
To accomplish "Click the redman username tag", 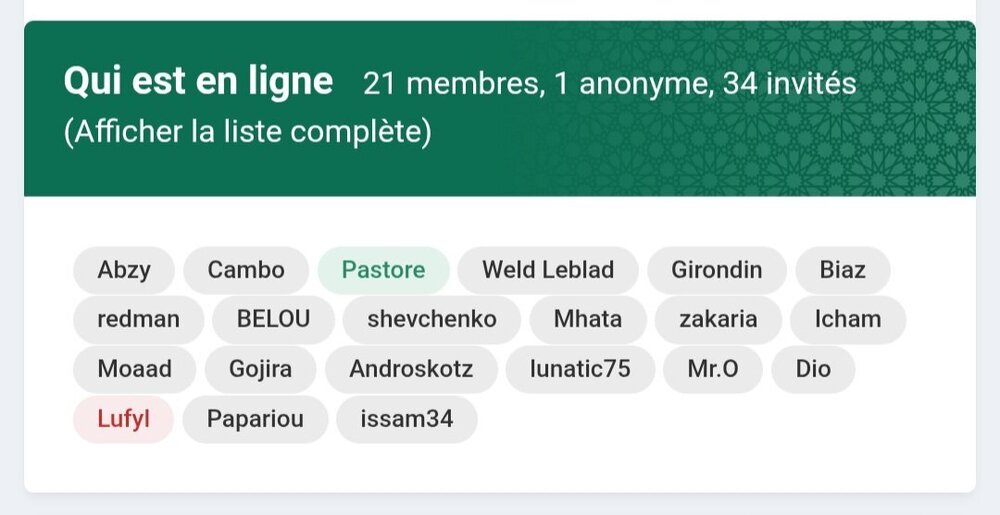I will [x=138, y=320].
